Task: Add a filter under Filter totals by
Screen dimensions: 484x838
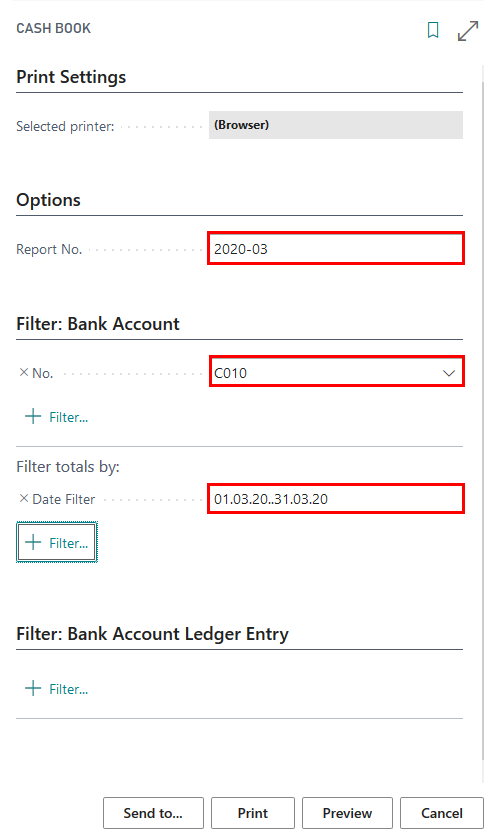Action: click(57, 543)
